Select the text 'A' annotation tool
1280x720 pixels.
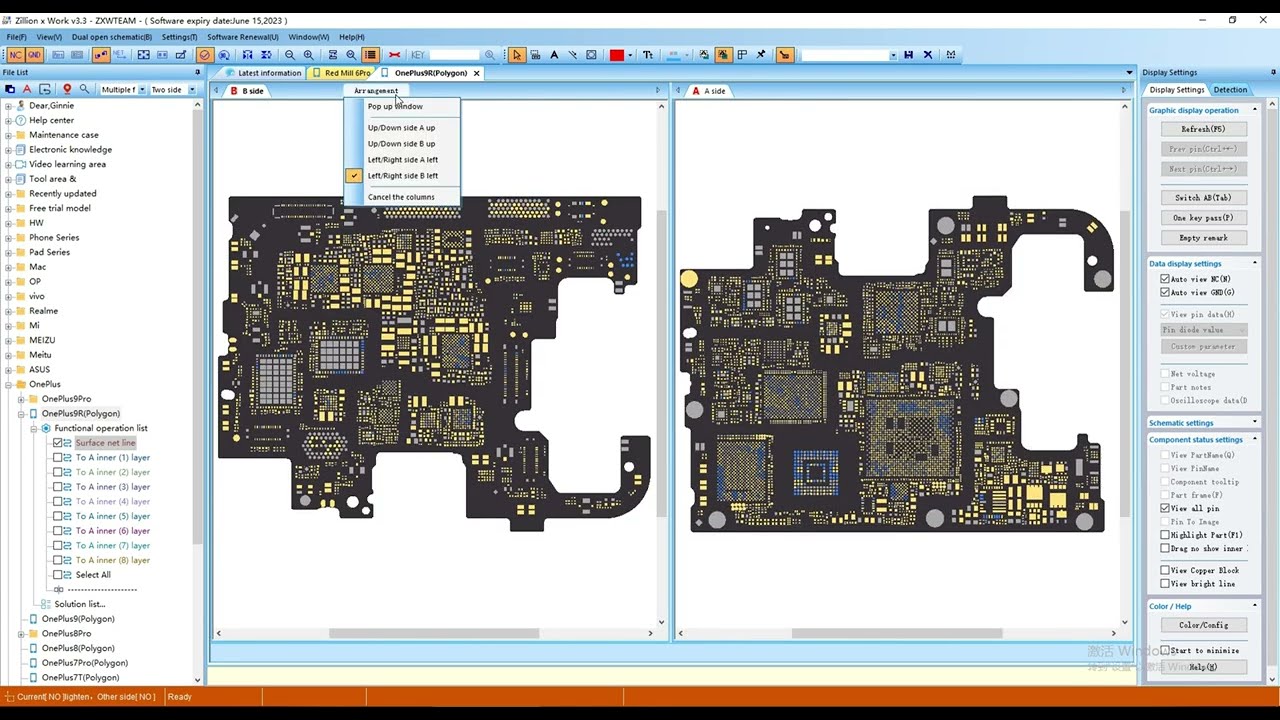(x=554, y=55)
